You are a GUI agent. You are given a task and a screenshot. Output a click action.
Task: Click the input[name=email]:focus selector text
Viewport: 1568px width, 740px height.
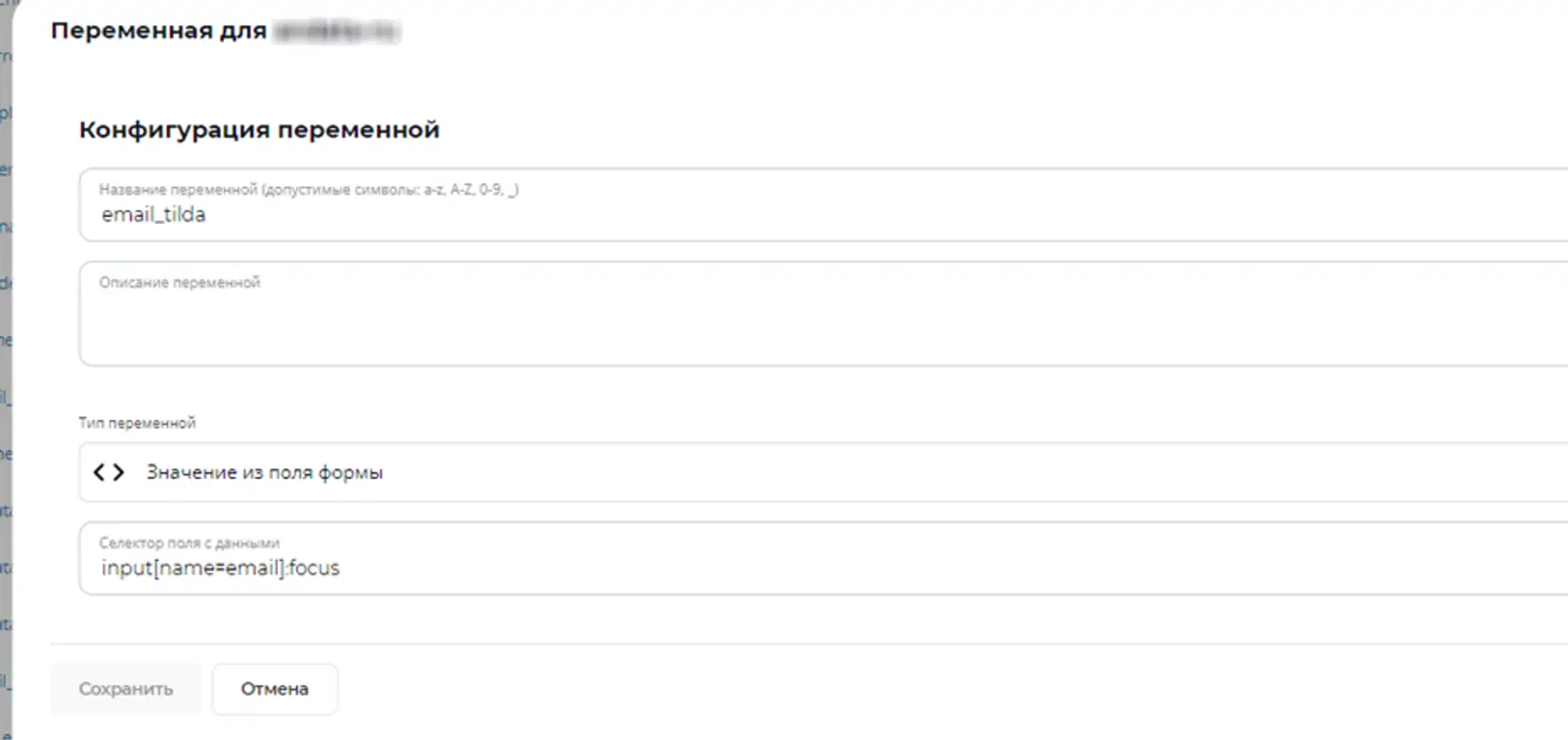click(x=220, y=567)
